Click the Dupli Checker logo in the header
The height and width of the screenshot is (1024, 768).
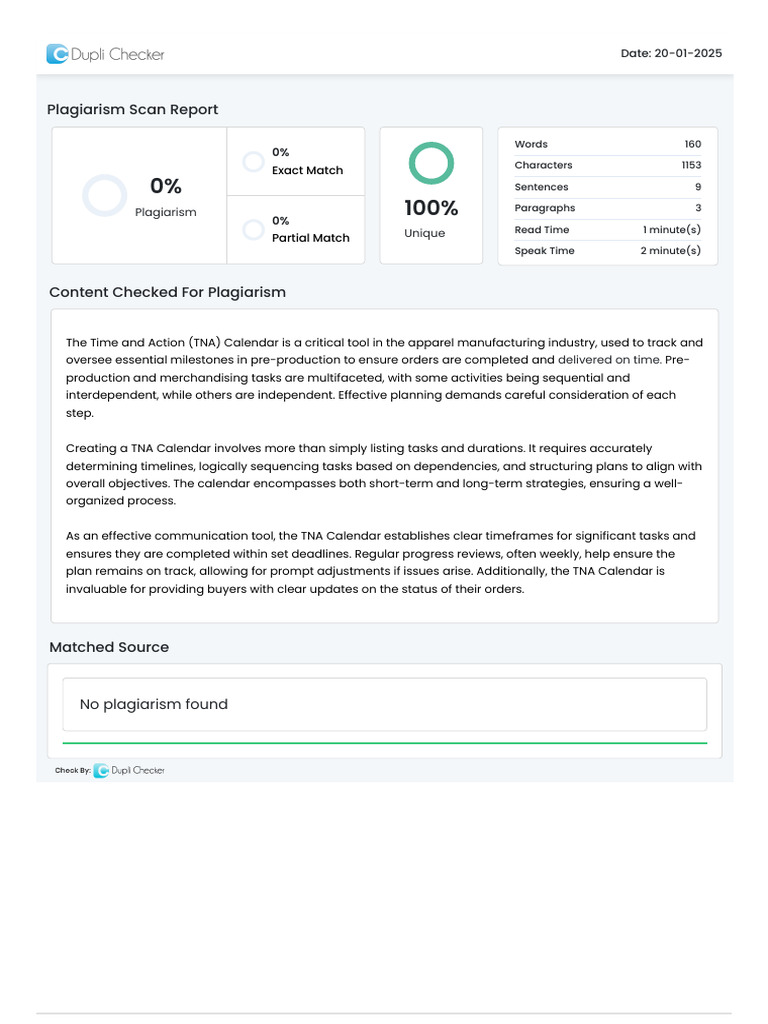[x=105, y=54]
